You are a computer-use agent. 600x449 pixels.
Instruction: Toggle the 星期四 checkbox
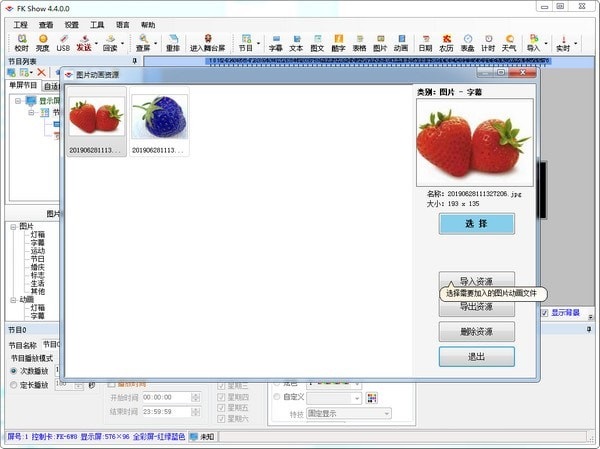pos(221,397)
